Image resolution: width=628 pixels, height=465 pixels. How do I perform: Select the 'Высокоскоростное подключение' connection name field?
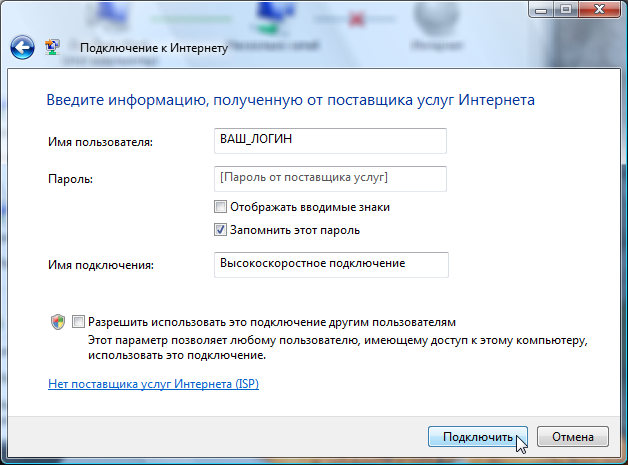[331, 263]
